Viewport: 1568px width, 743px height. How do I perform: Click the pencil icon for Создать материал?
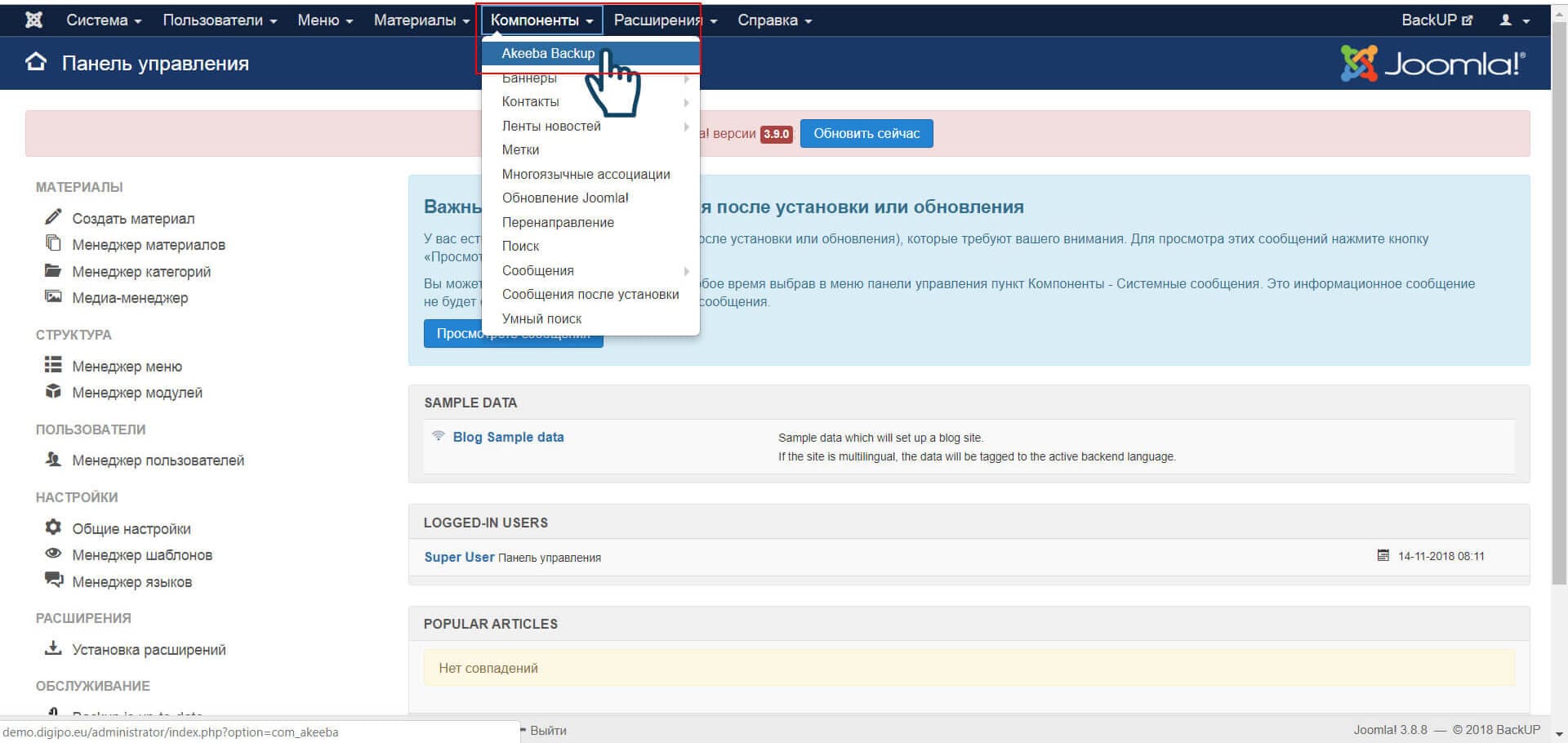click(53, 217)
